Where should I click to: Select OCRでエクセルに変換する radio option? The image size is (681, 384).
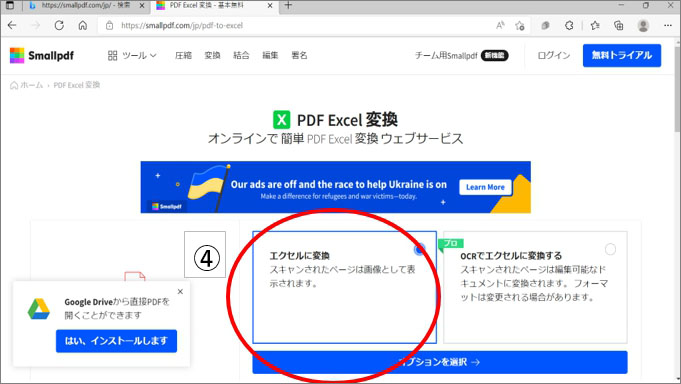pyautogui.click(x=610, y=249)
